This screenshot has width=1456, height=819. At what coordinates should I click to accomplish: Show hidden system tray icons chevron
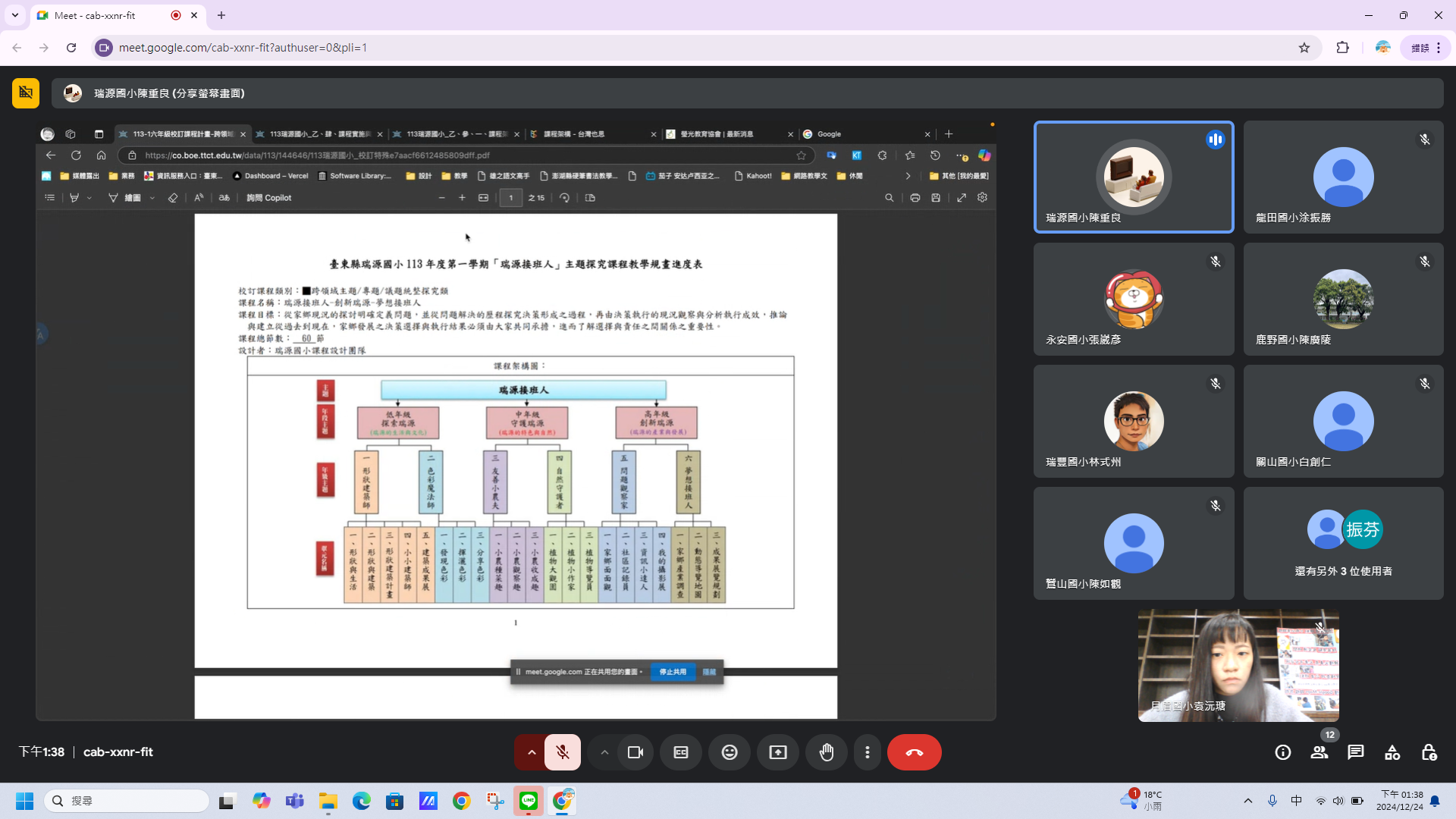1248,801
